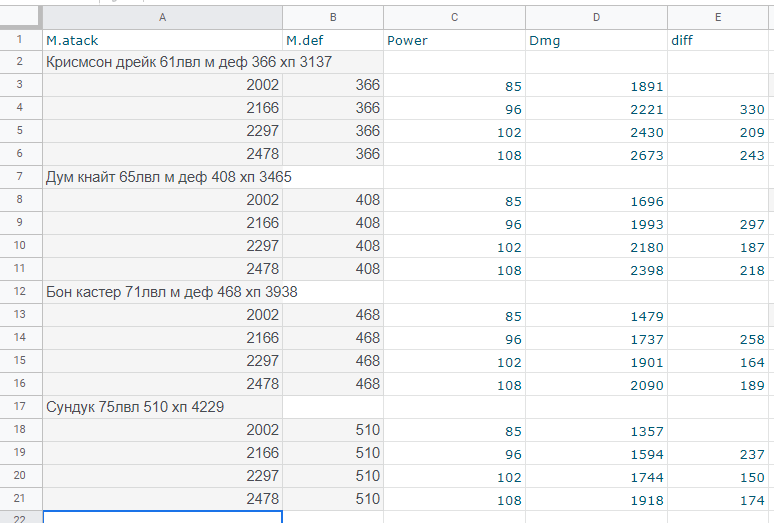Select the M.def header cell
Viewport: 774px width, 523px height.
point(333,40)
